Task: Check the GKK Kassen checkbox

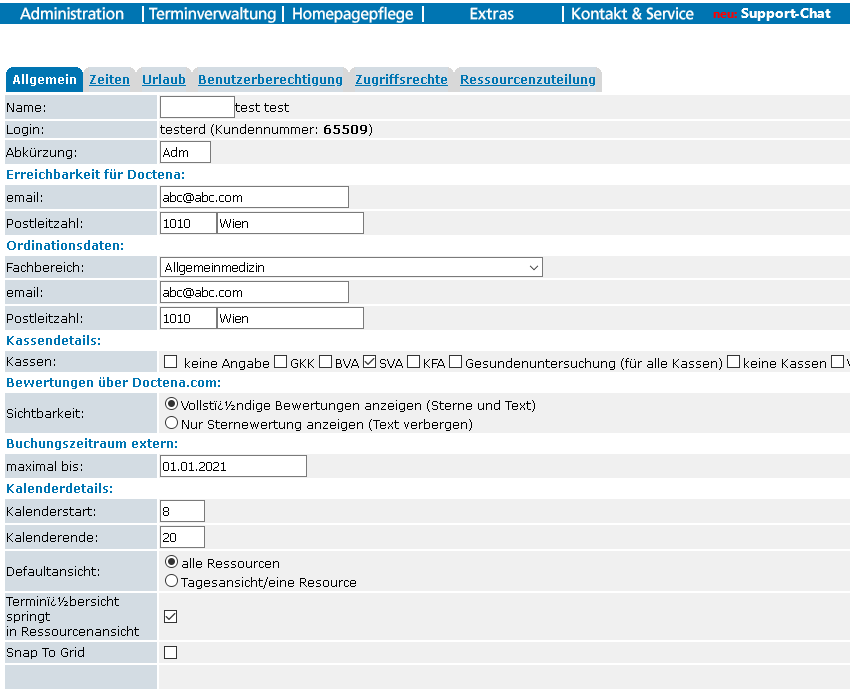Action: (x=281, y=363)
